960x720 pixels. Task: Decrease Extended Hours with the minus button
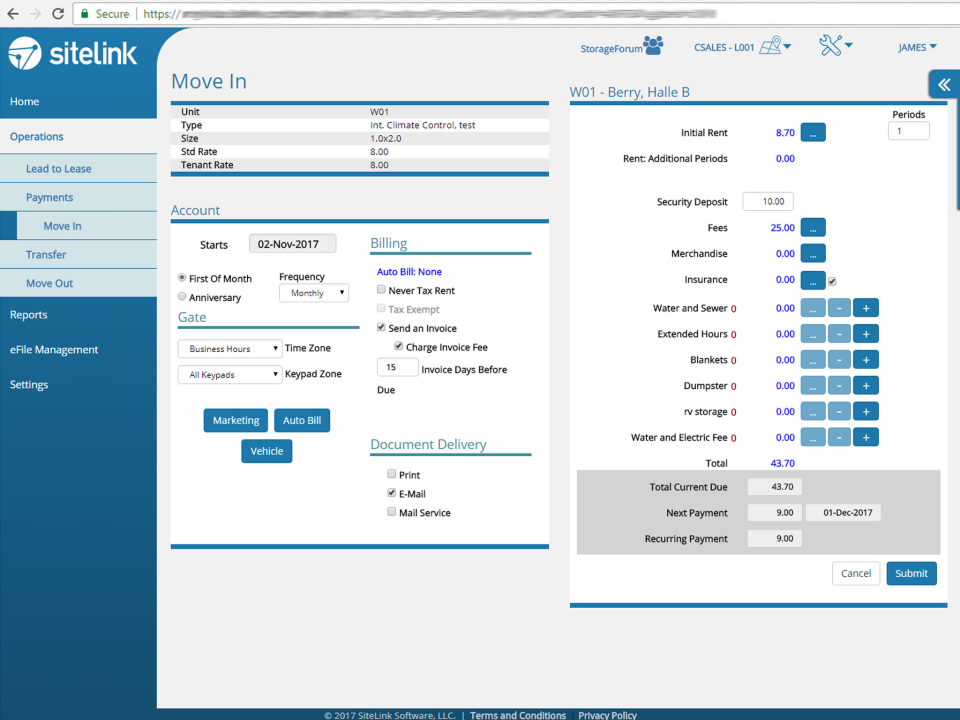[839, 333]
